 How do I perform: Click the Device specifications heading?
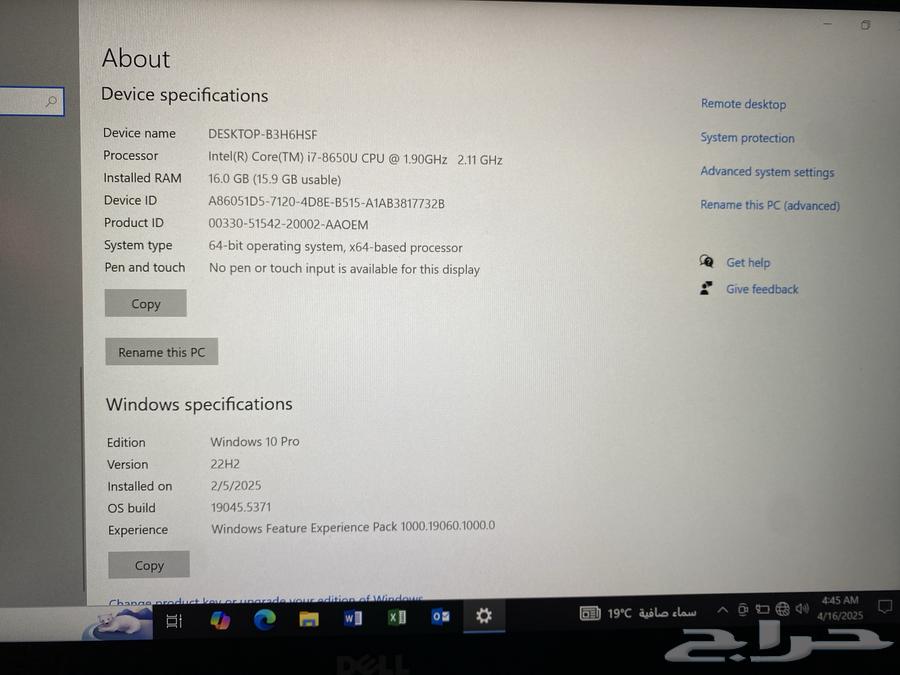[185, 95]
